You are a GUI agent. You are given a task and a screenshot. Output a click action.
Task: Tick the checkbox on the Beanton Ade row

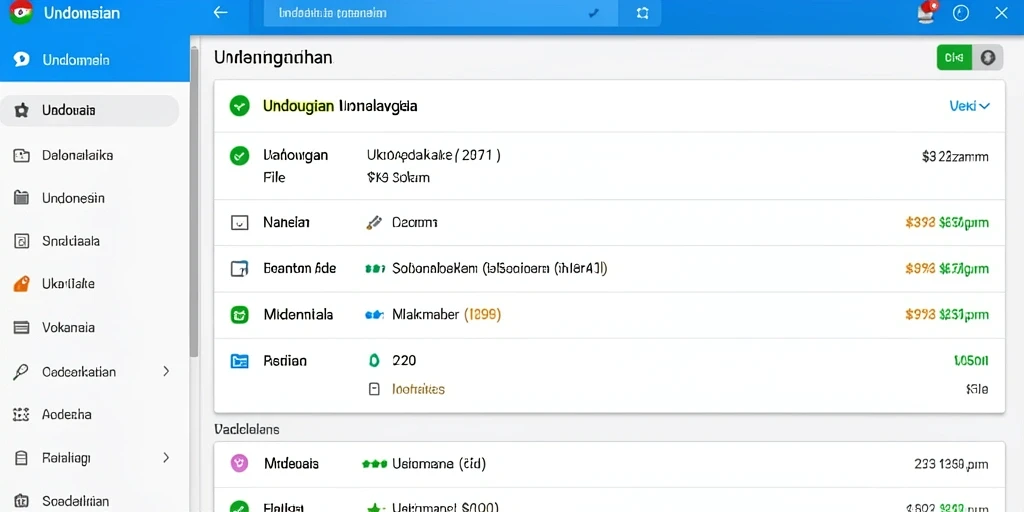[x=240, y=268]
